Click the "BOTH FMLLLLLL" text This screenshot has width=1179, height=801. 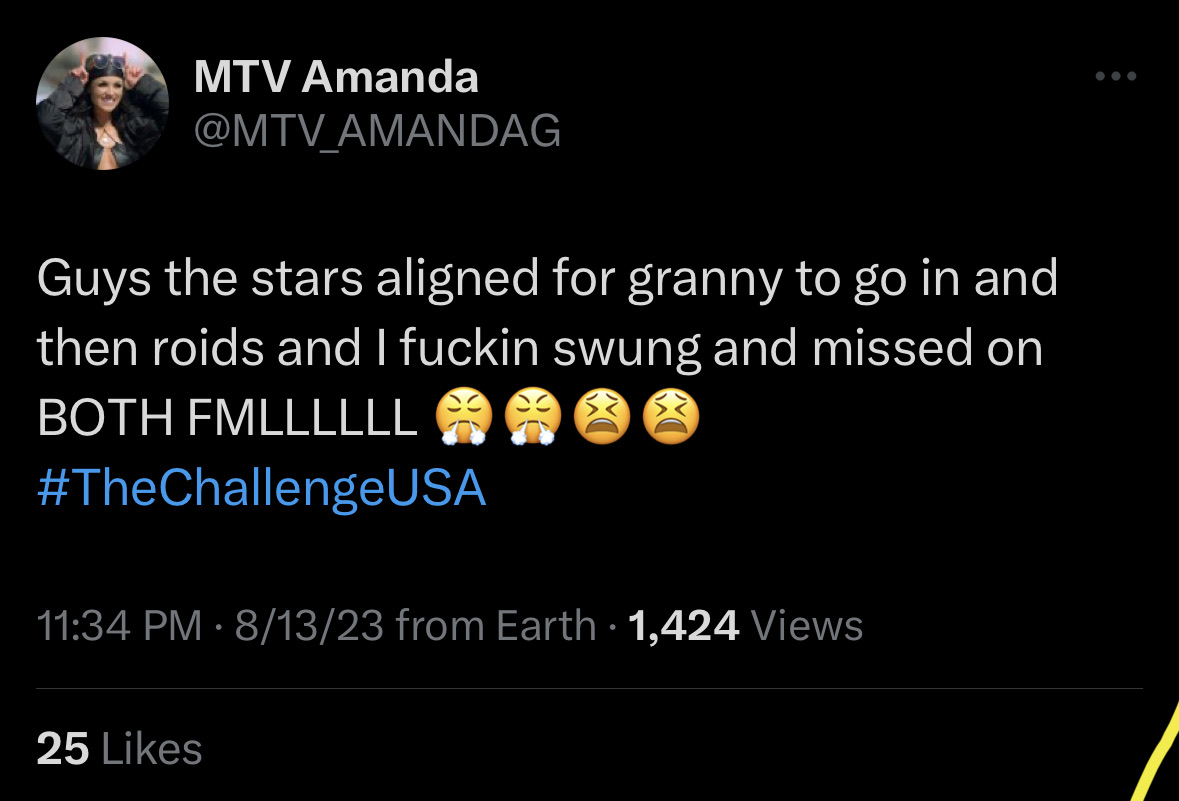[x=227, y=418]
